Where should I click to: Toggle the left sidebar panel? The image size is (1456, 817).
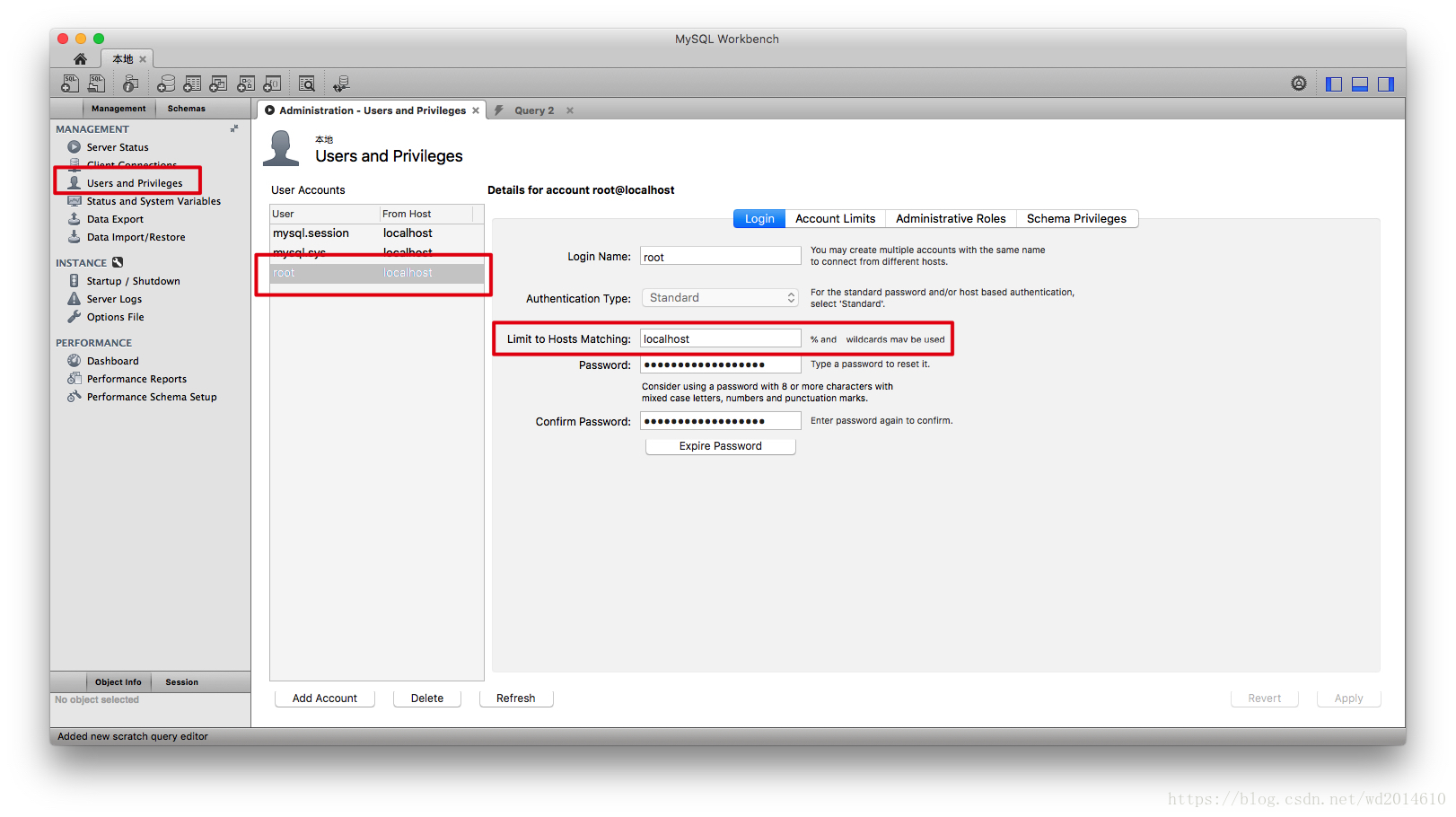coord(1334,83)
